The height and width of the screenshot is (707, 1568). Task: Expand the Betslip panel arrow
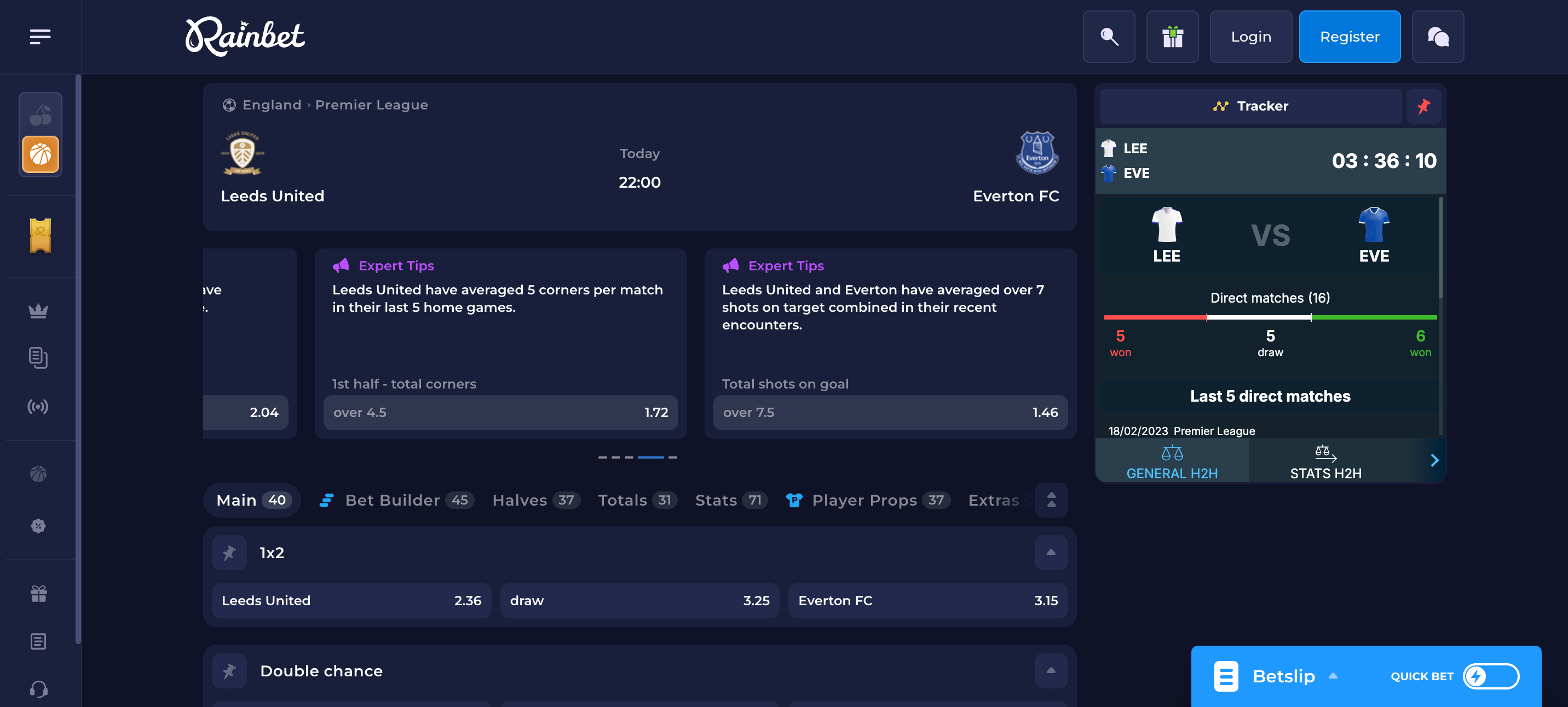tap(1333, 676)
